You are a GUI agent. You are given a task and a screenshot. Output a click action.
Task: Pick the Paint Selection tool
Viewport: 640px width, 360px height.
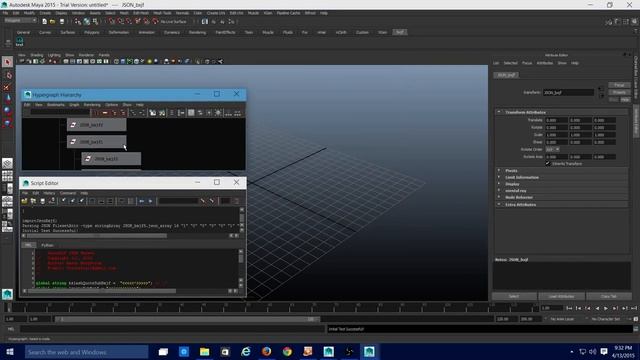point(7,87)
